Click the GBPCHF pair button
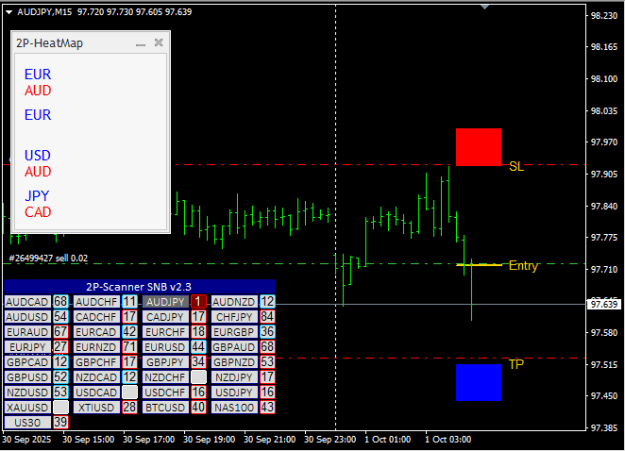Screen dimensions: 625x451 click(x=96, y=362)
